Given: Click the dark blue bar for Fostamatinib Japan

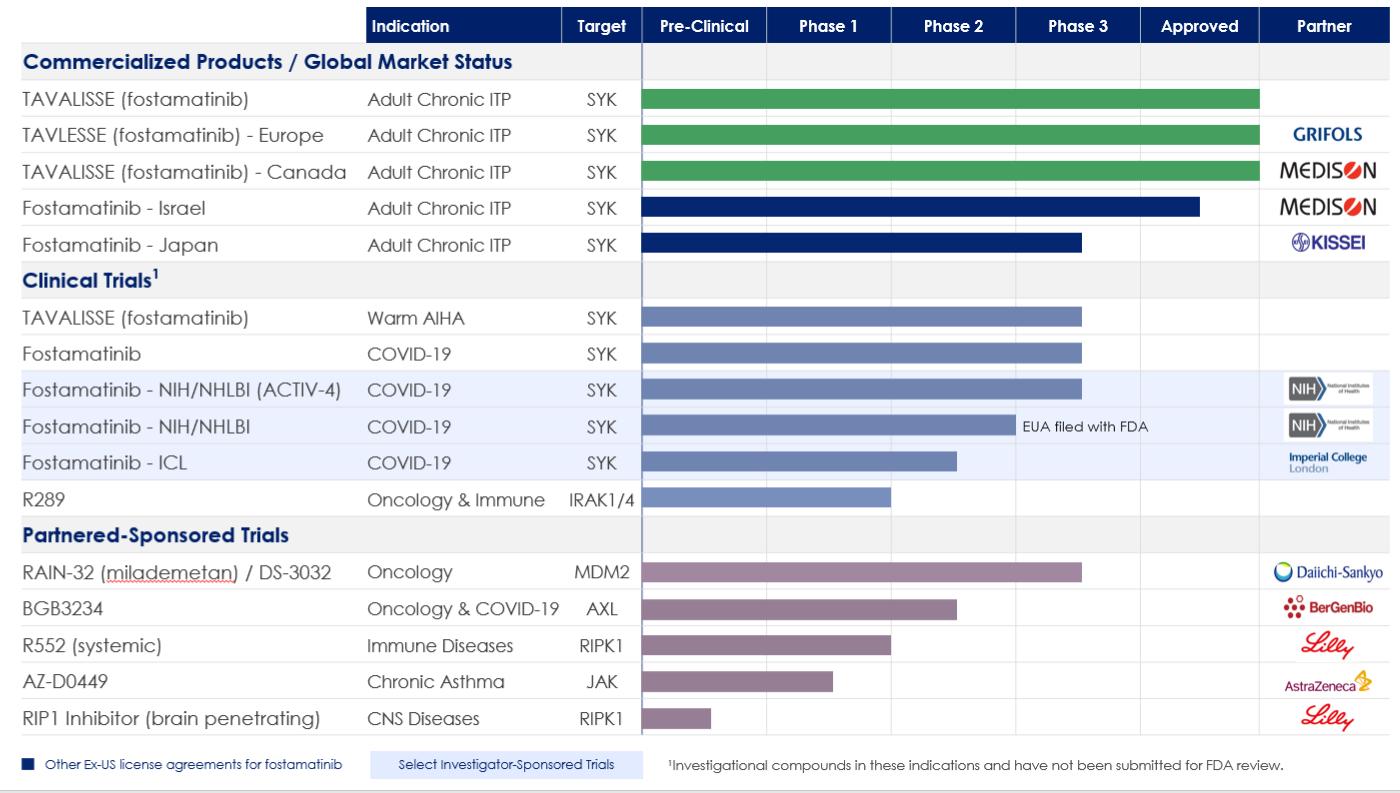Looking at the screenshot, I should point(862,243).
